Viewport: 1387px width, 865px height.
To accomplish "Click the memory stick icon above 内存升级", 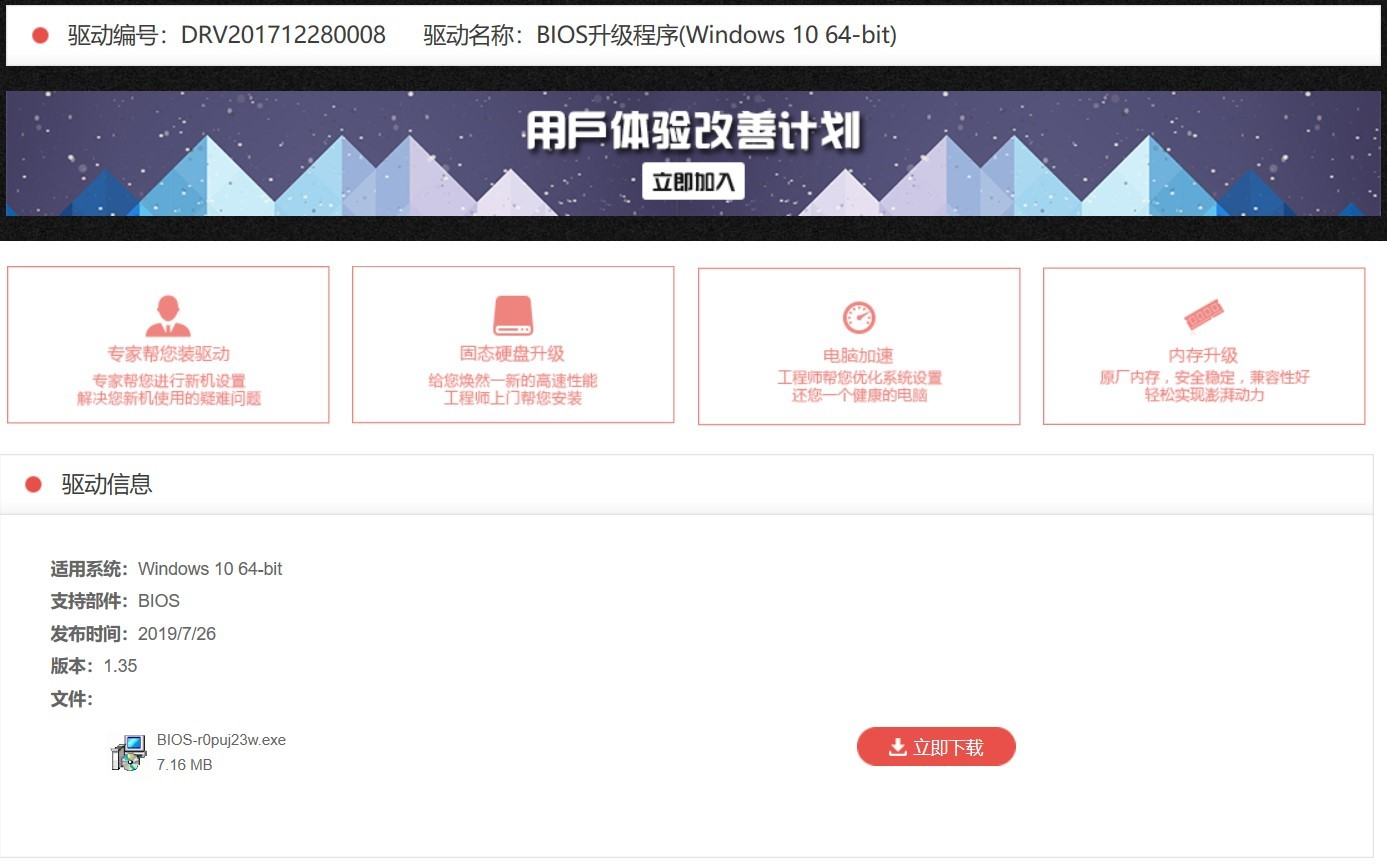I will [x=1203, y=313].
